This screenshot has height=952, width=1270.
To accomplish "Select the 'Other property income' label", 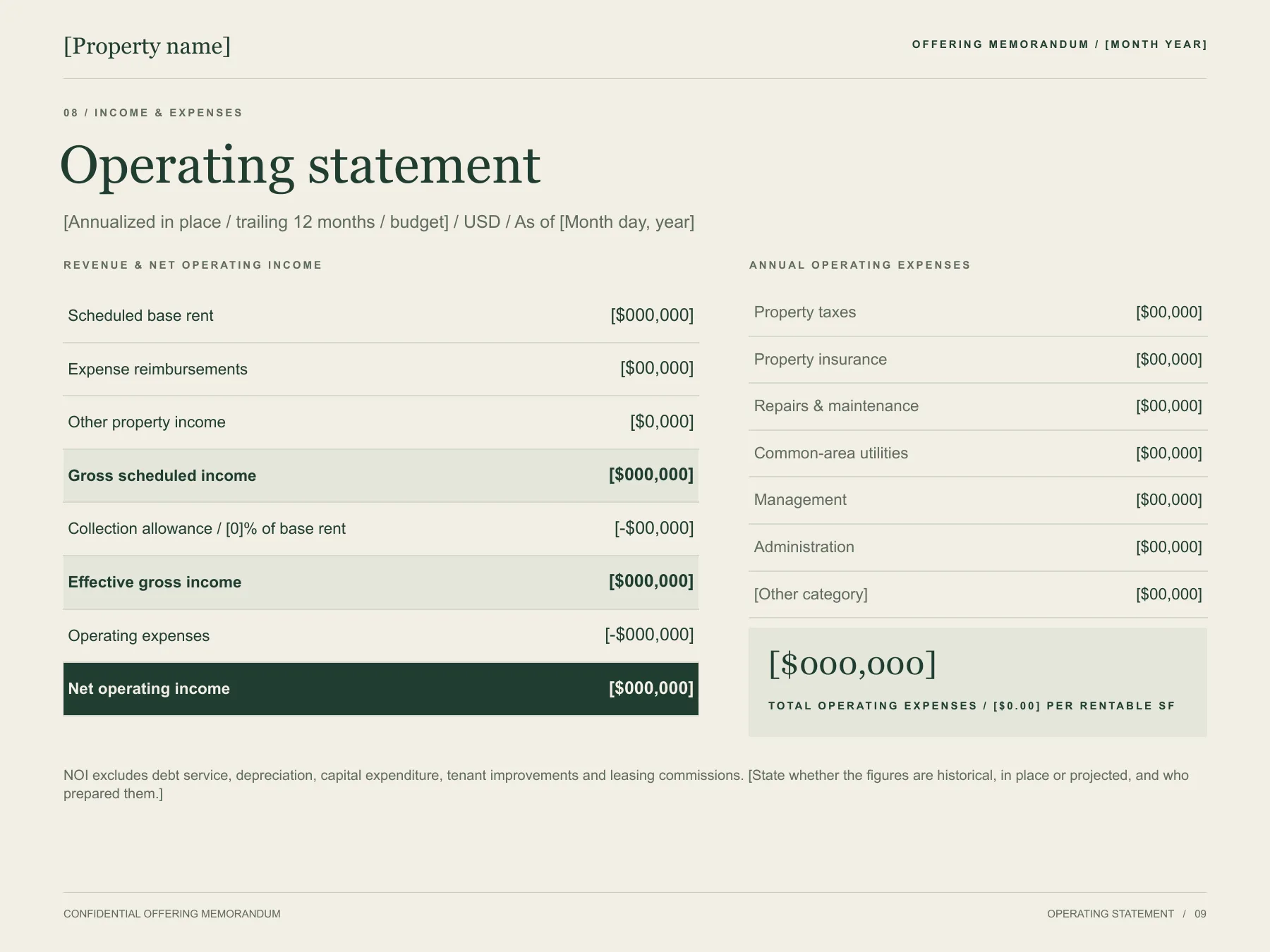I will coord(147,422).
